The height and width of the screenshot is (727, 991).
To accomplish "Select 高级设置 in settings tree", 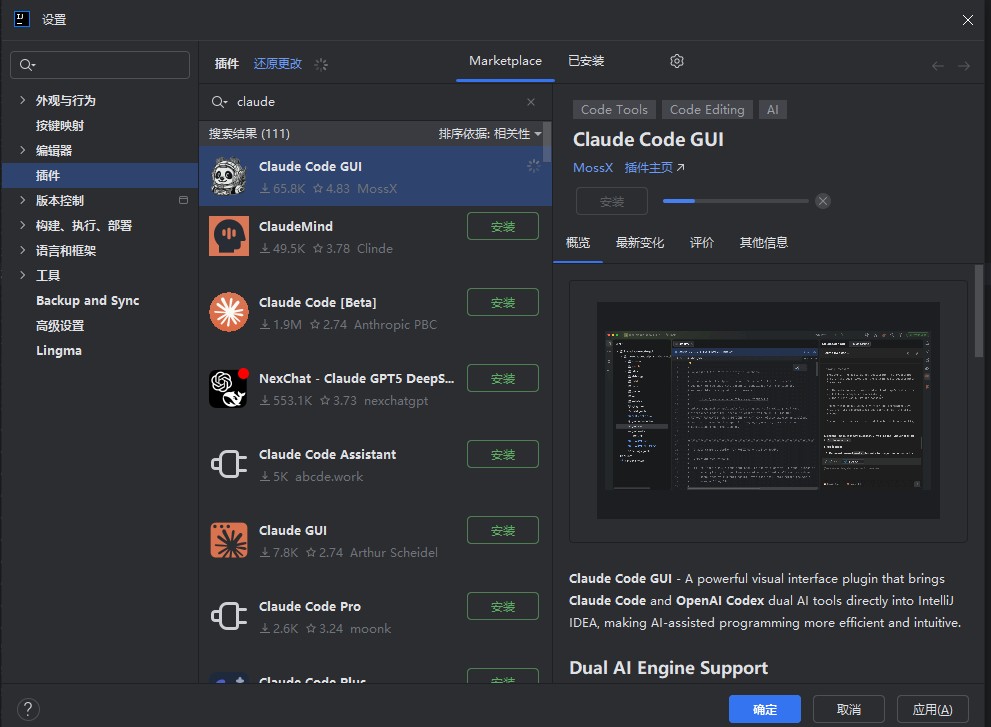I will pos(60,326).
